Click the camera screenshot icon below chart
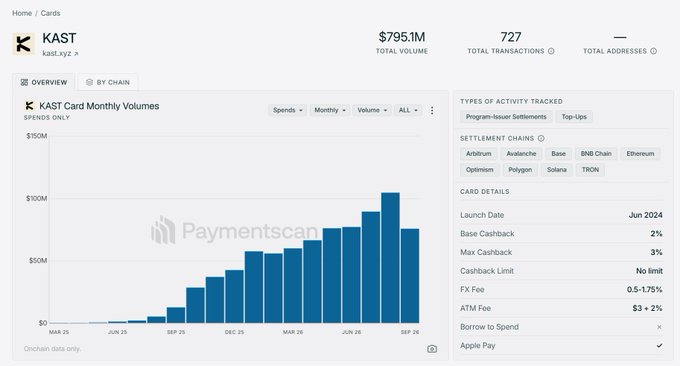Screen dimensions: 680x366 point(432,349)
